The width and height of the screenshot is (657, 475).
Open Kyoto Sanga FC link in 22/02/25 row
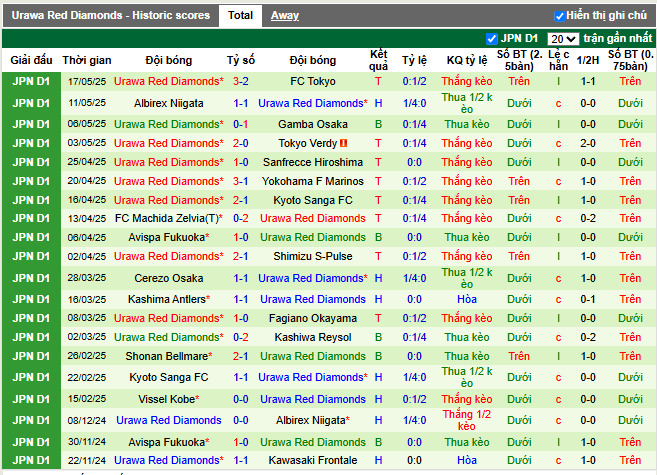(x=169, y=377)
